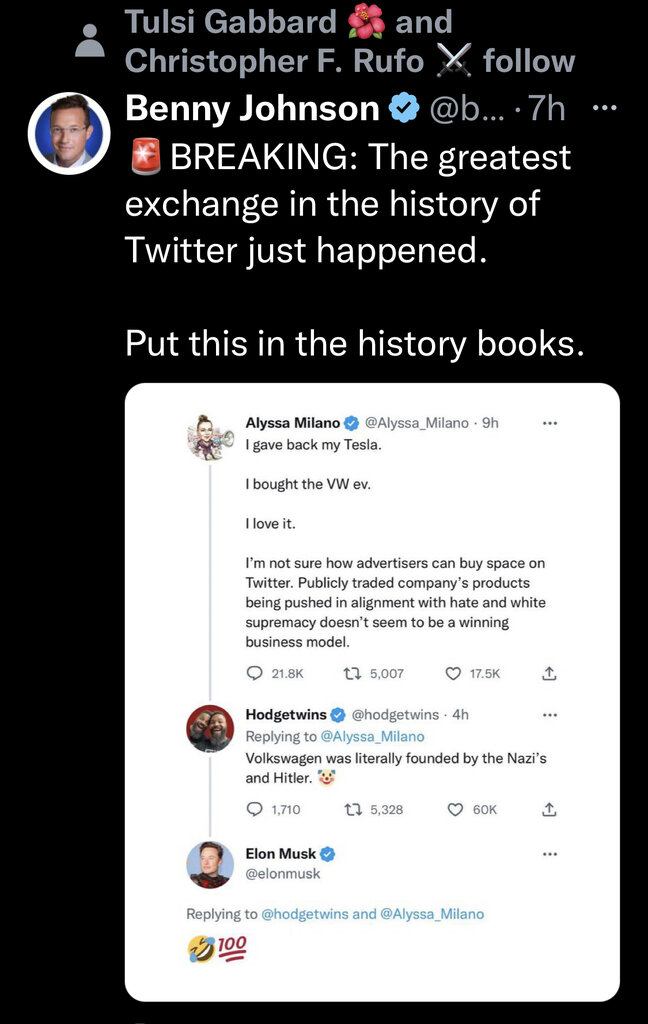The height and width of the screenshot is (1024, 648).
Task: Click the reply icon with 1,710 replies
Action: pos(254,810)
